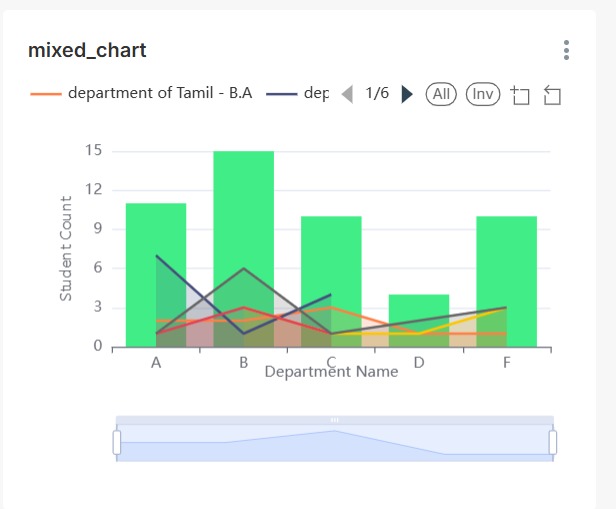The height and width of the screenshot is (509, 616).
Task: Click the left data zoom slider handle
Action: [x=117, y=442]
